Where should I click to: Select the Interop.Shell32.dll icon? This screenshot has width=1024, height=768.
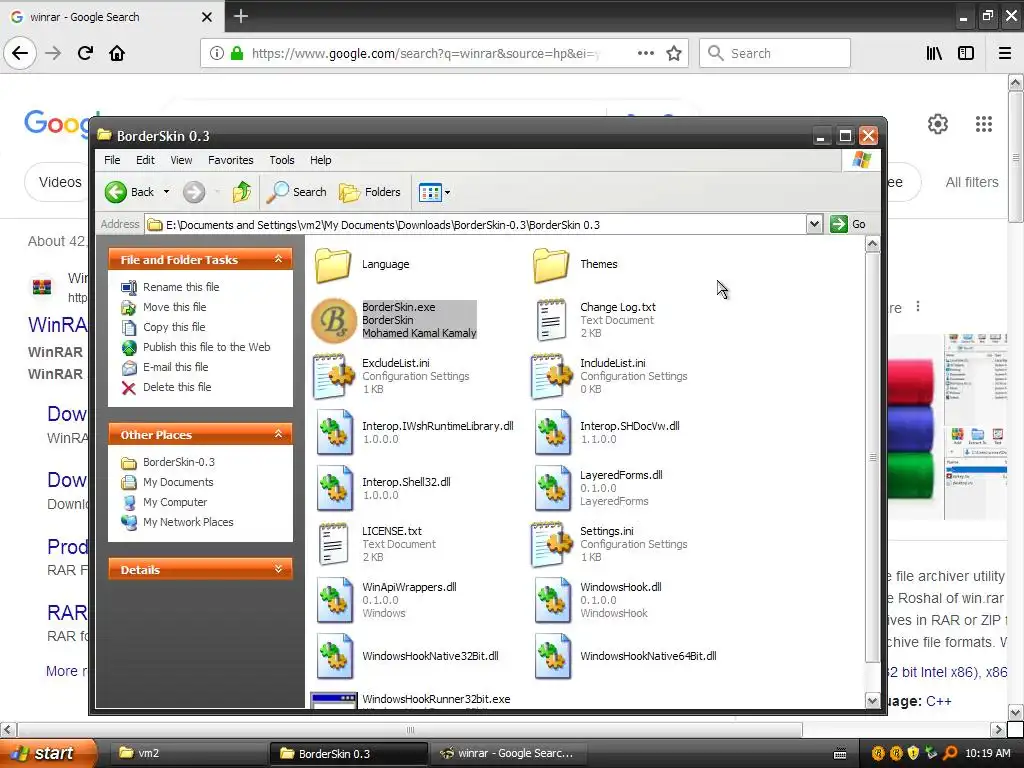[334, 488]
